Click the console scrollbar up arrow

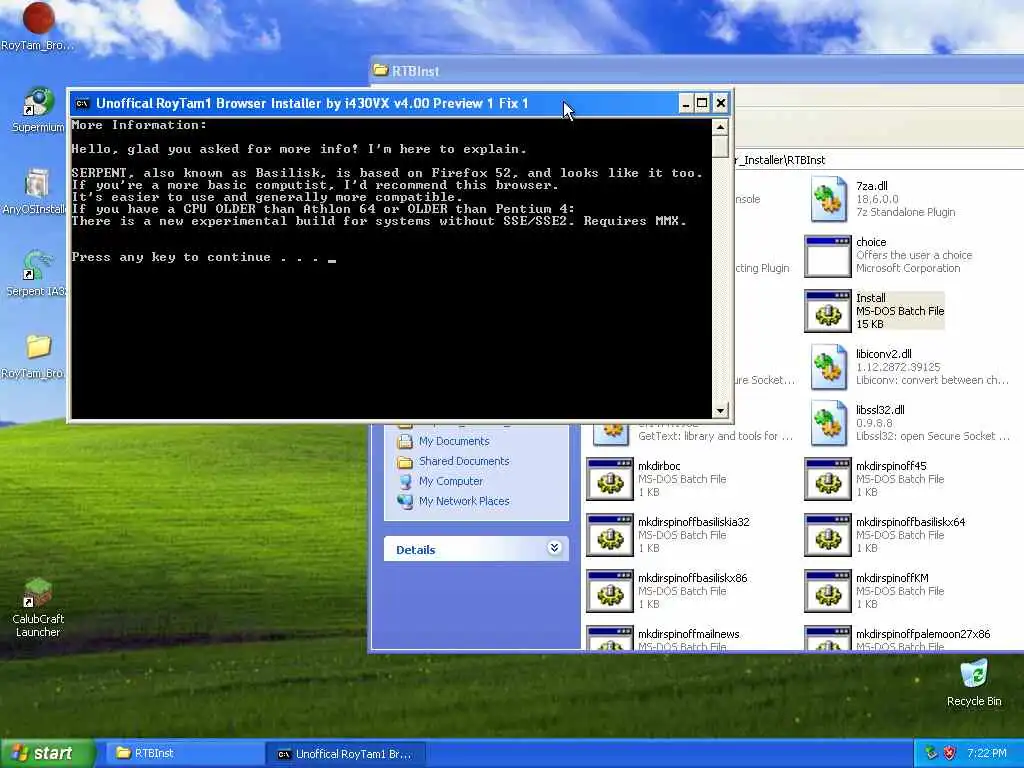pyautogui.click(x=720, y=127)
